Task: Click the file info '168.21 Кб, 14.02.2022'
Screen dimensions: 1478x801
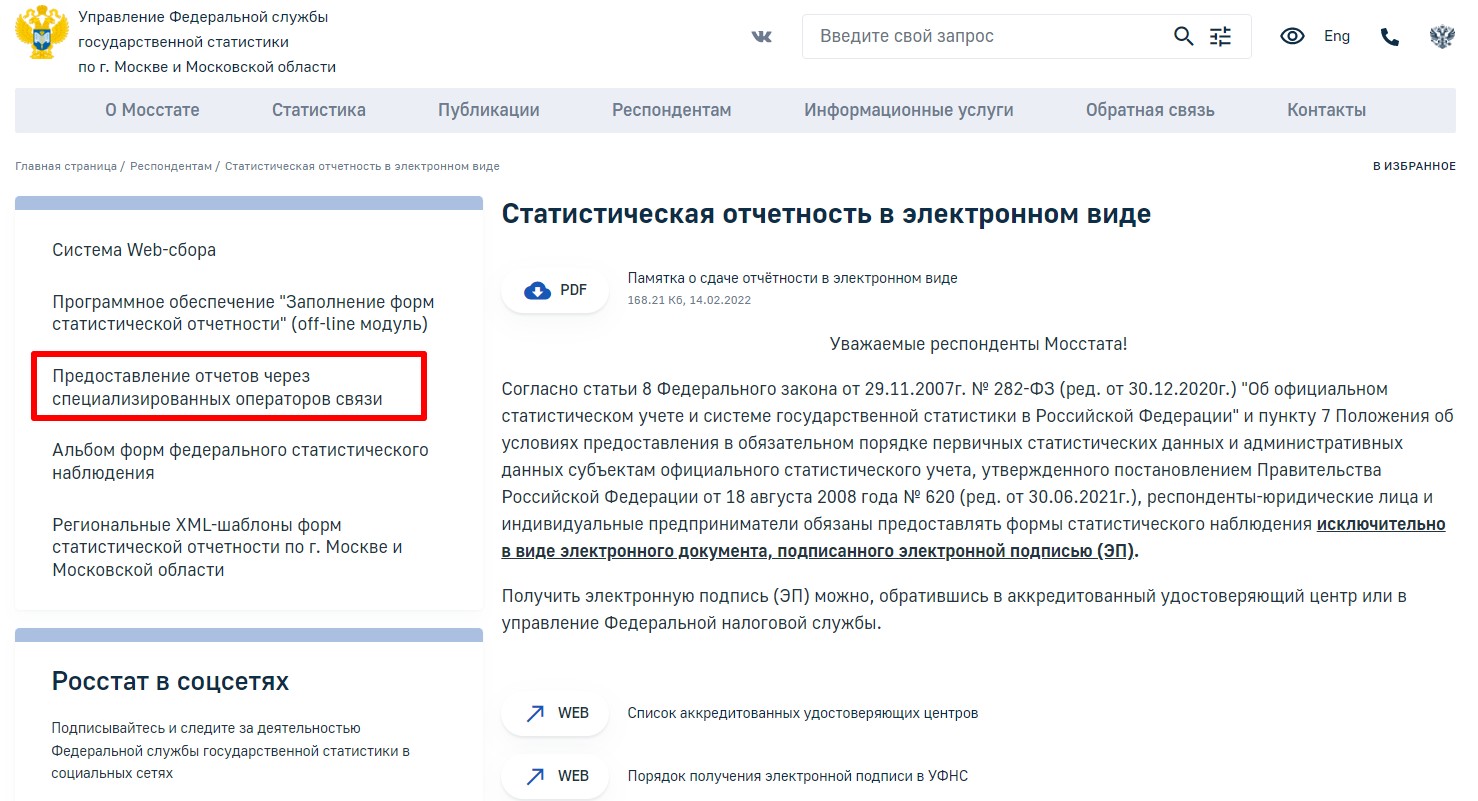Action: pos(689,300)
